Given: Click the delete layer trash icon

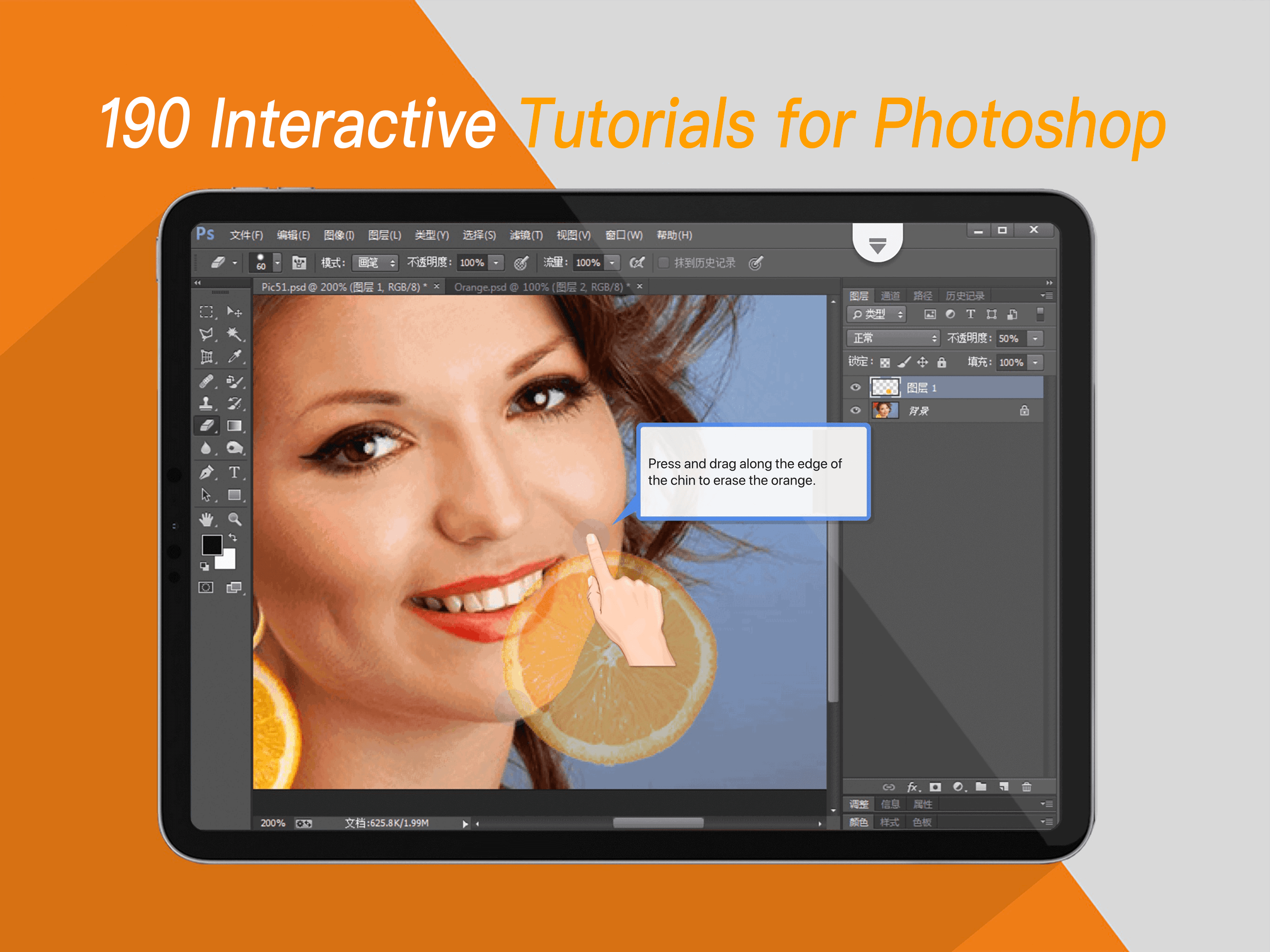Looking at the screenshot, I should pyautogui.click(x=1026, y=787).
